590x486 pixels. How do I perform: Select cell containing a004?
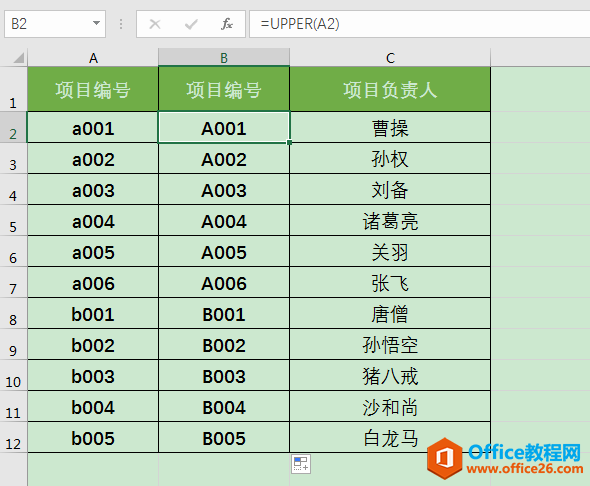tap(93, 220)
